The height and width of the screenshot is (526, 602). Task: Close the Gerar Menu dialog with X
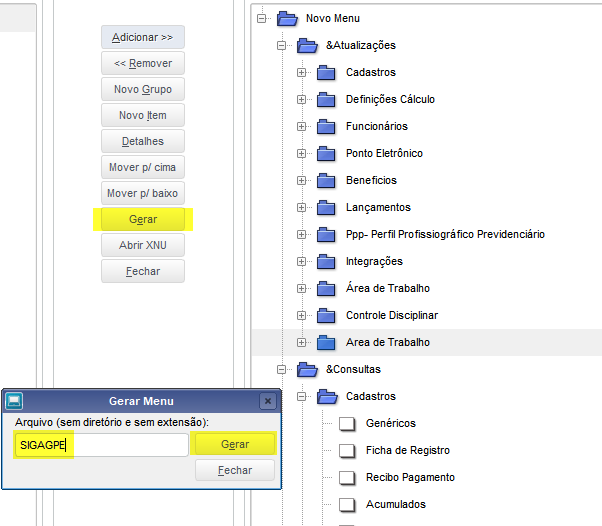[268, 401]
